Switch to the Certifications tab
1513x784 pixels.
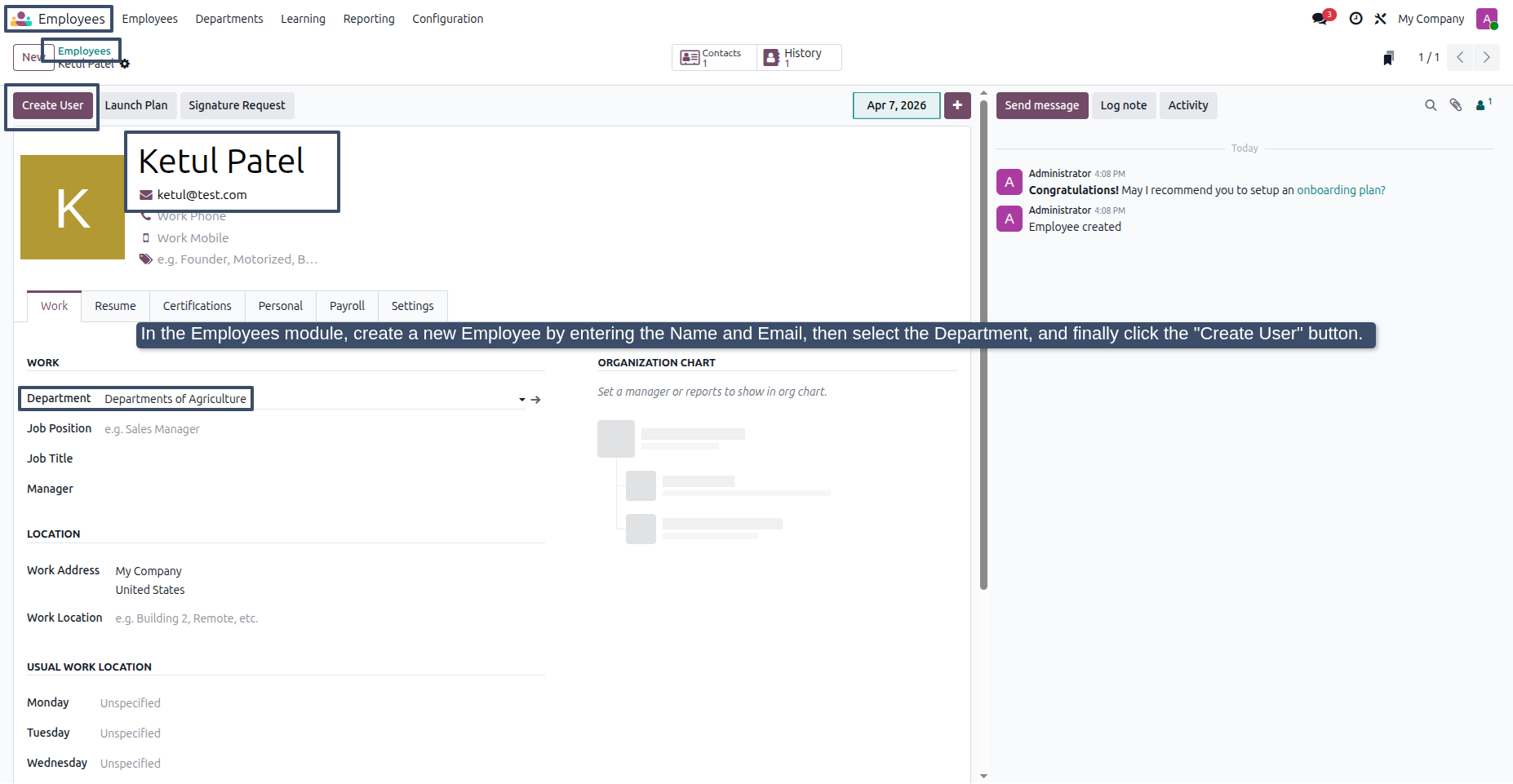pos(197,306)
